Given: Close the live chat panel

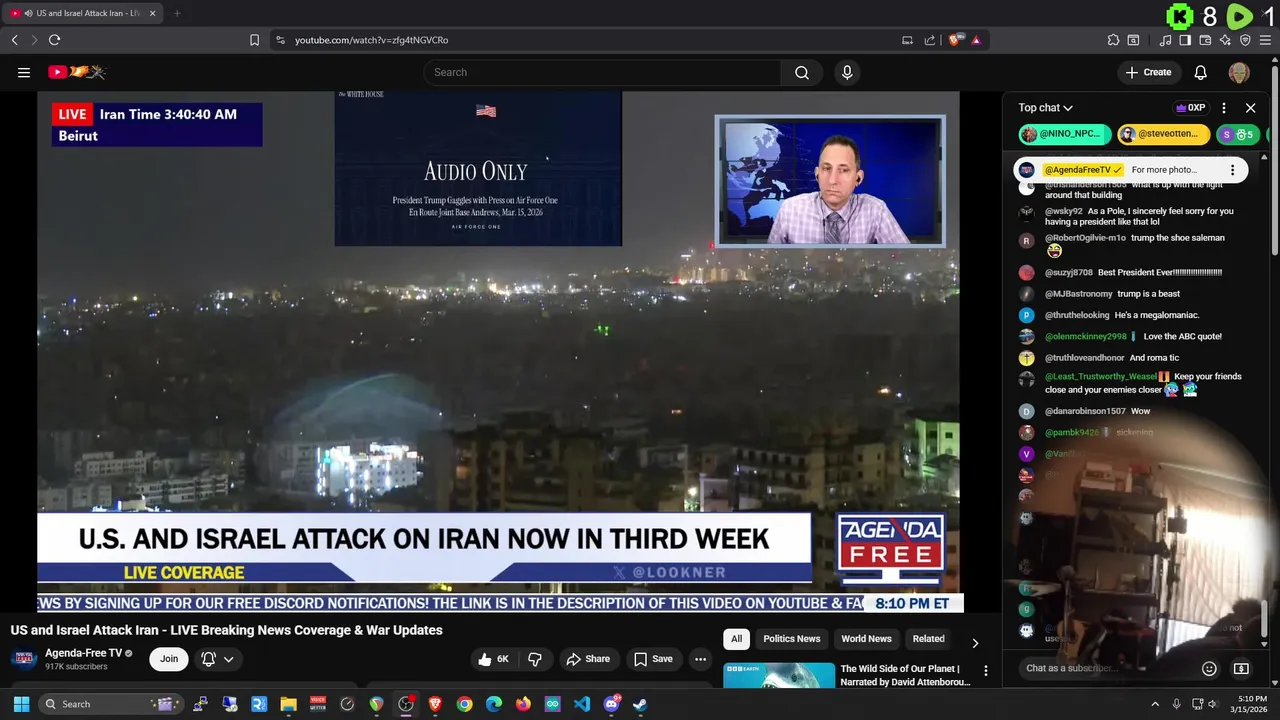Looking at the screenshot, I should [1250, 108].
